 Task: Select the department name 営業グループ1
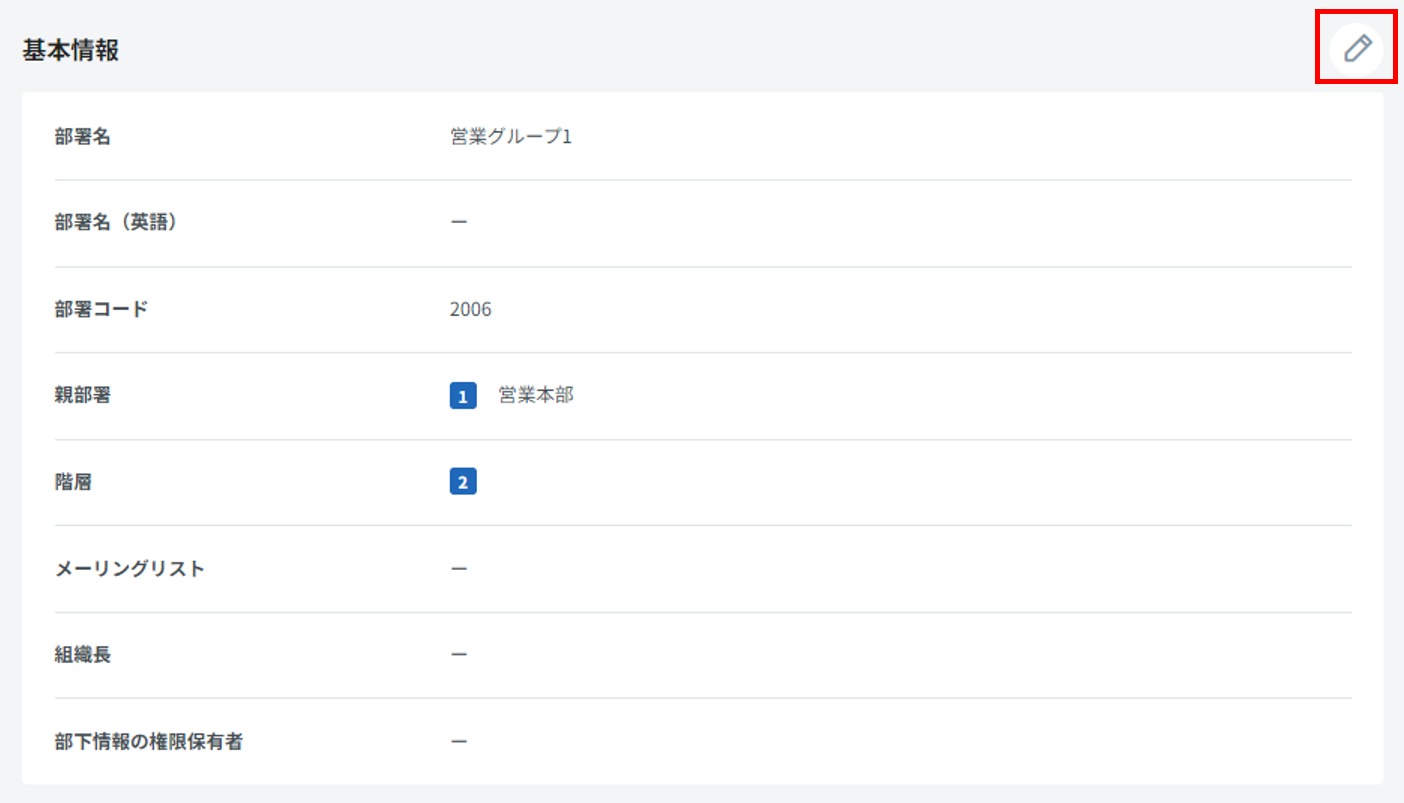pos(510,137)
